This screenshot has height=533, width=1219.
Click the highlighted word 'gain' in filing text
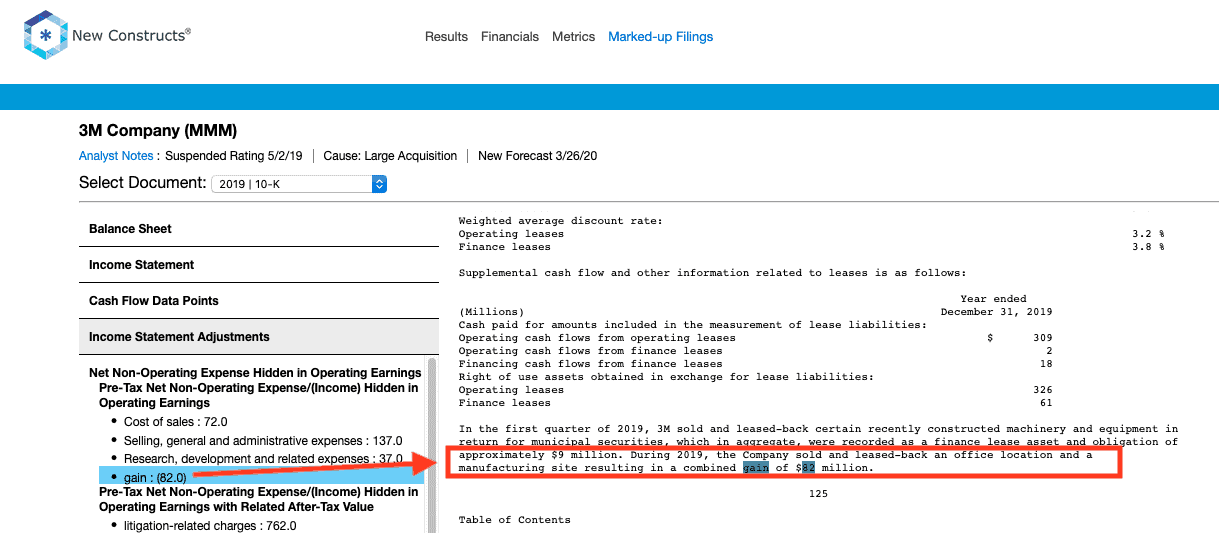[756, 467]
